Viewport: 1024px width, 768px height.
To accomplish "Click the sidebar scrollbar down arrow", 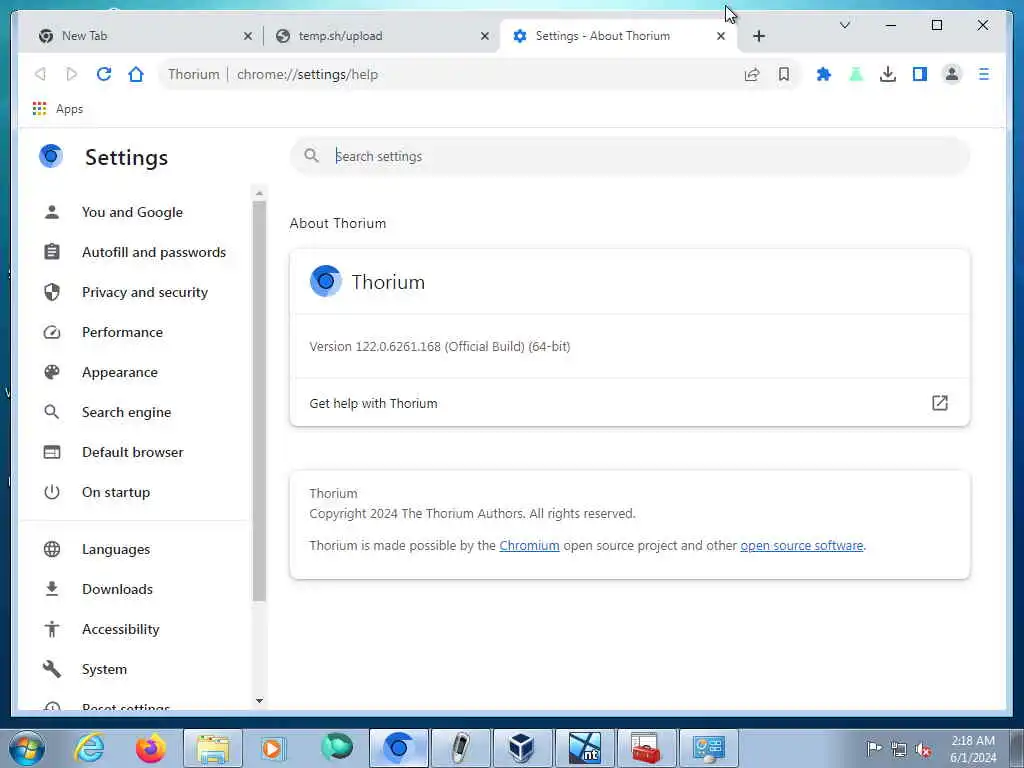I will 259,701.
